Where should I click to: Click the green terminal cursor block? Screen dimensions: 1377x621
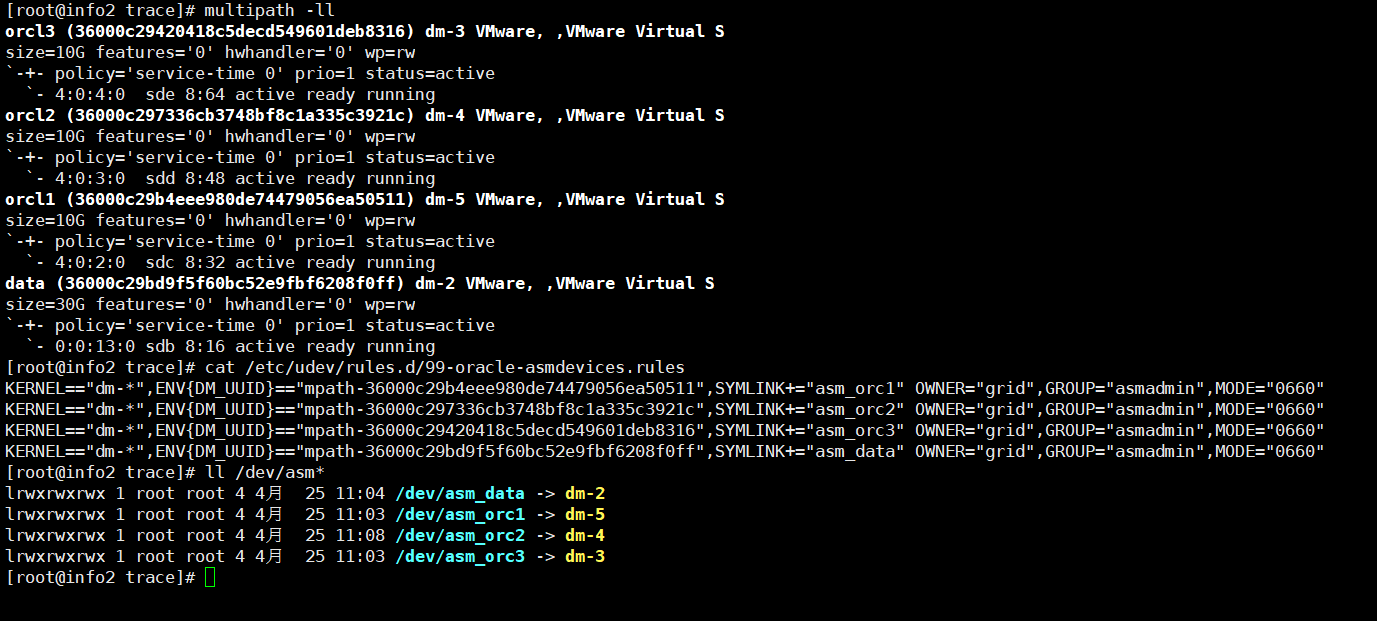pyautogui.click(x=210, y=578)
